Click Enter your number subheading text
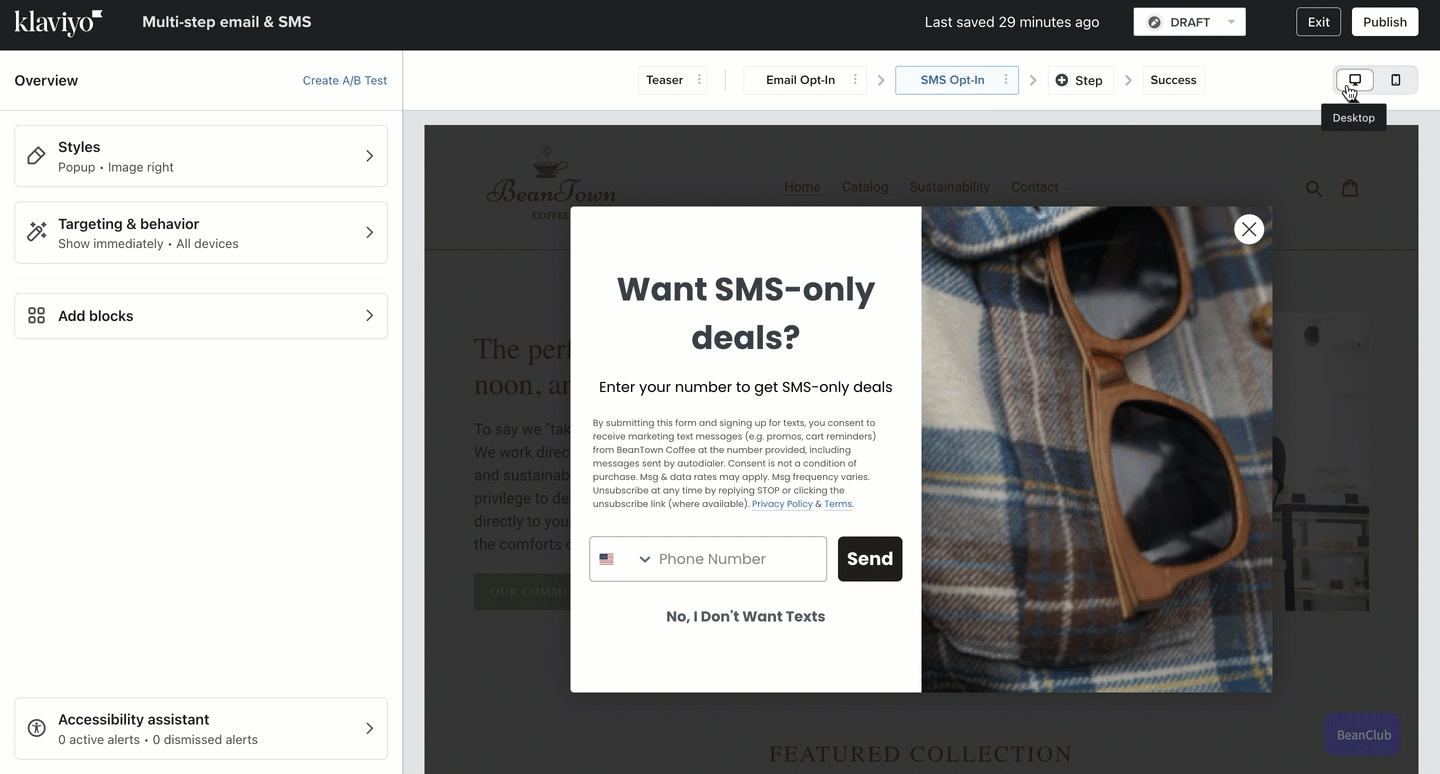The width and height of the screenshot is (1440, 774). [746, 387]
